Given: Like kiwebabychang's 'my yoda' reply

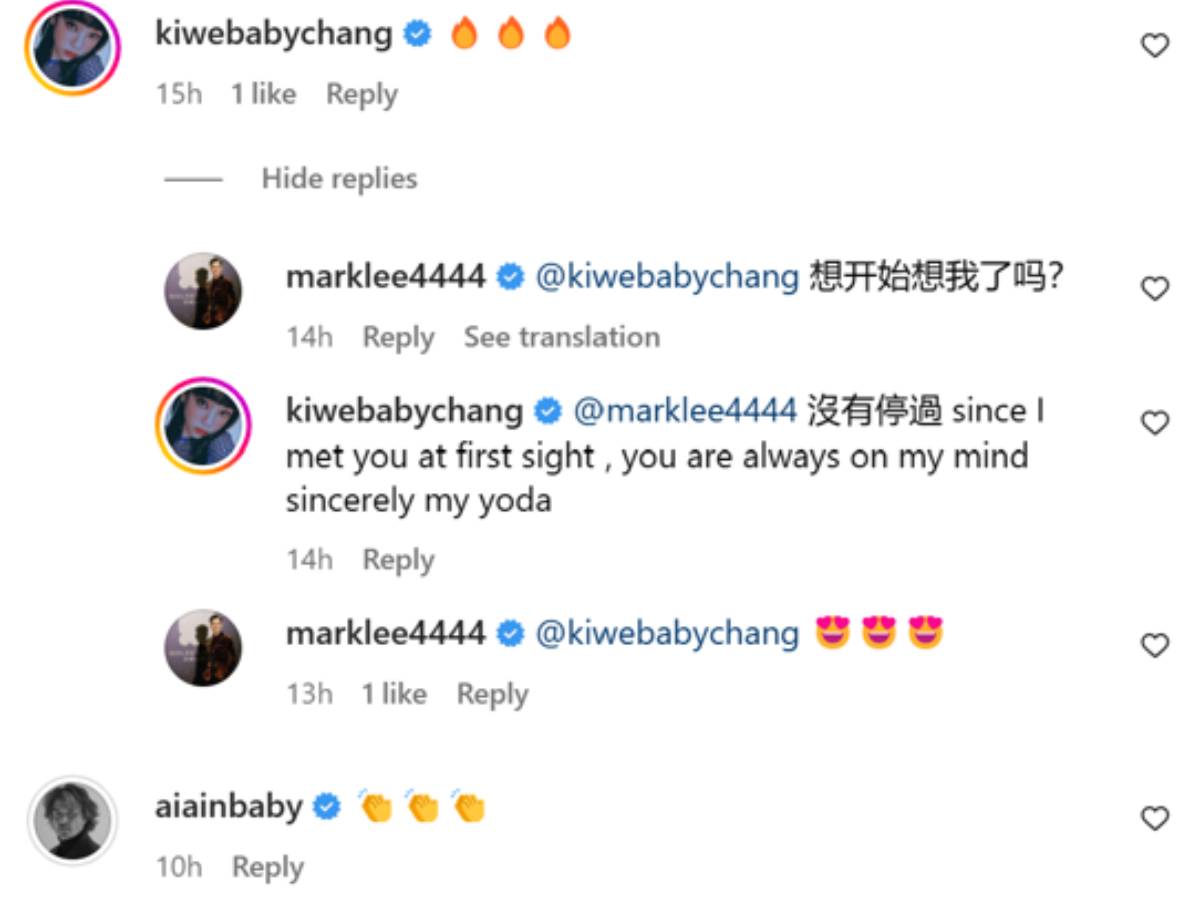Looking at the screenshot, I should click(1155, 423).
